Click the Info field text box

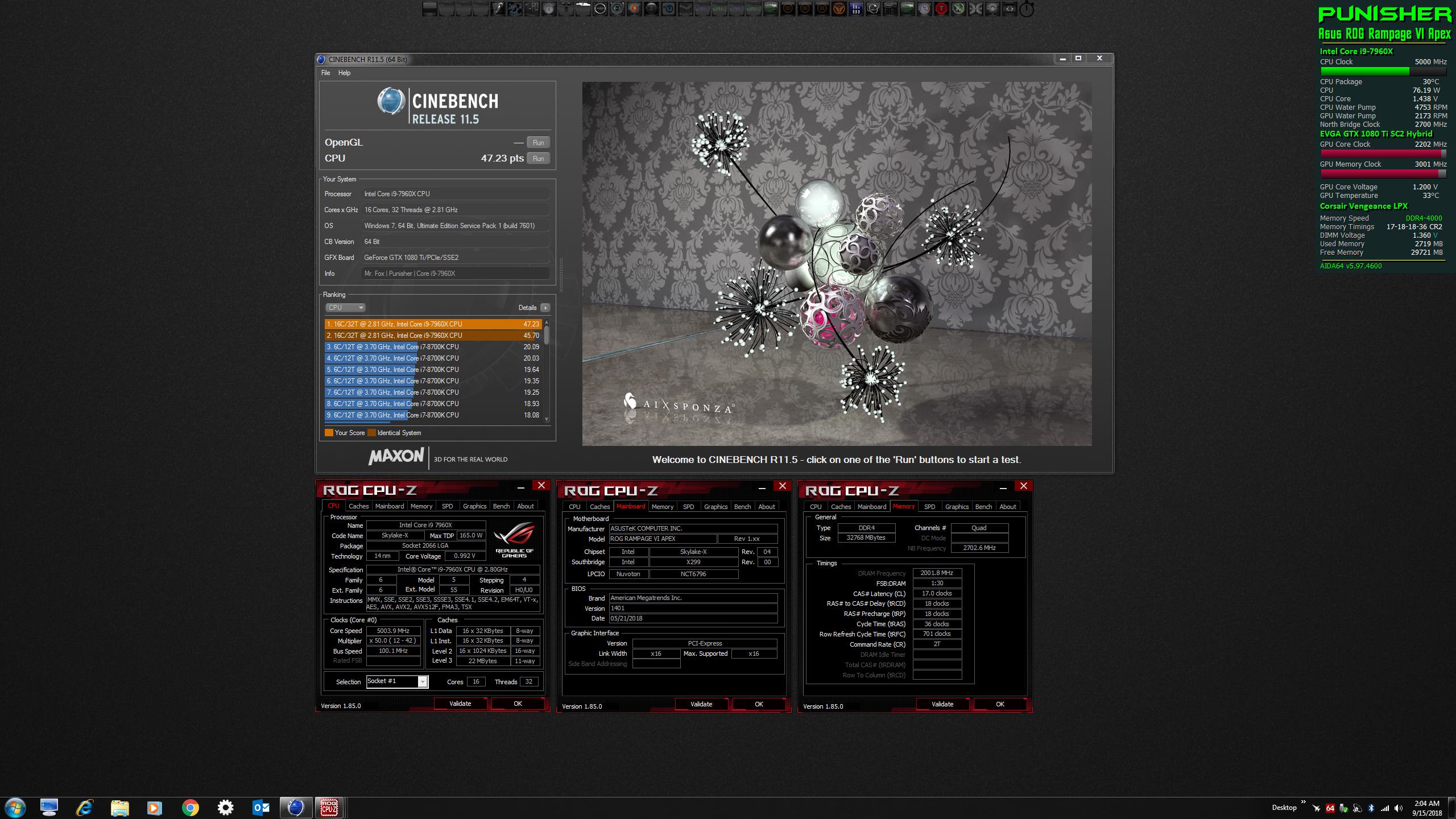coord(456,274)
